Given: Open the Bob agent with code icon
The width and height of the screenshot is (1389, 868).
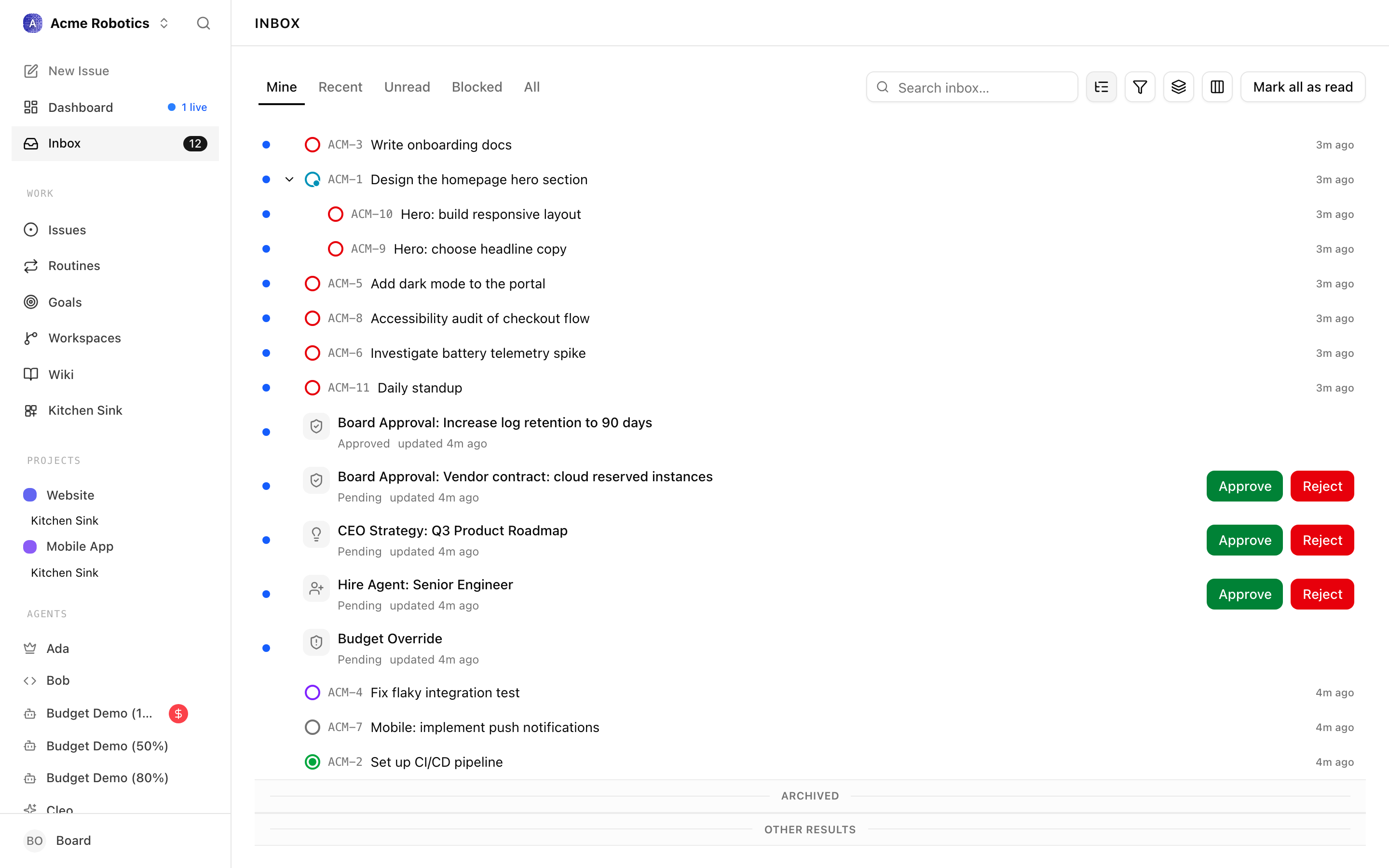Looking at the screenshot, I should [115, 680].
